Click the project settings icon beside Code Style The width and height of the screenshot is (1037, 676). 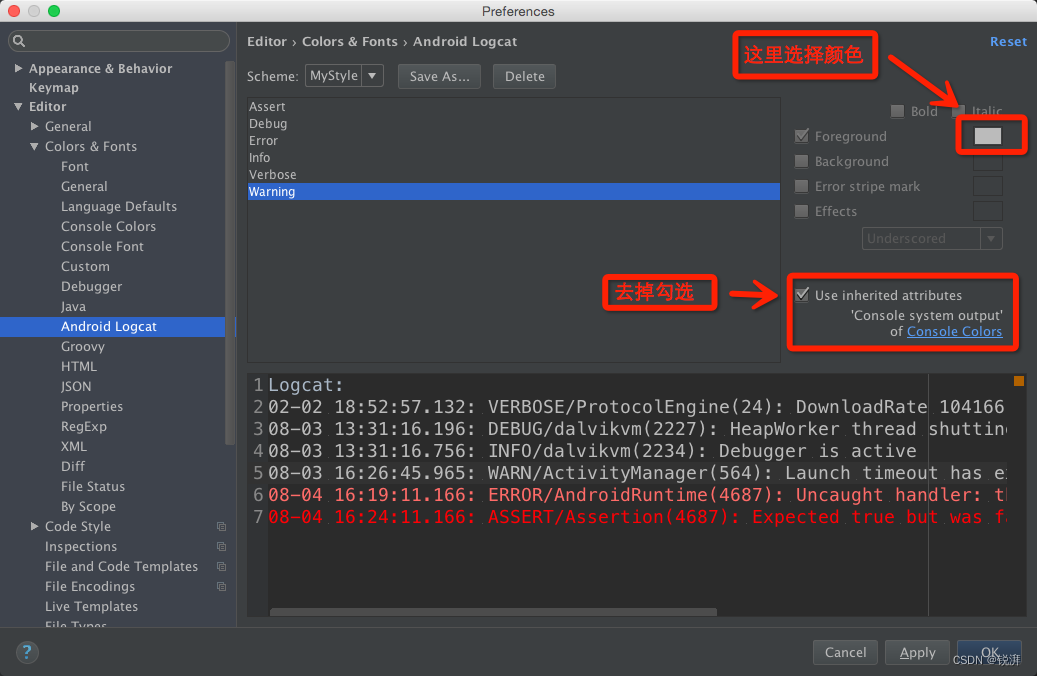click(222, 526)
